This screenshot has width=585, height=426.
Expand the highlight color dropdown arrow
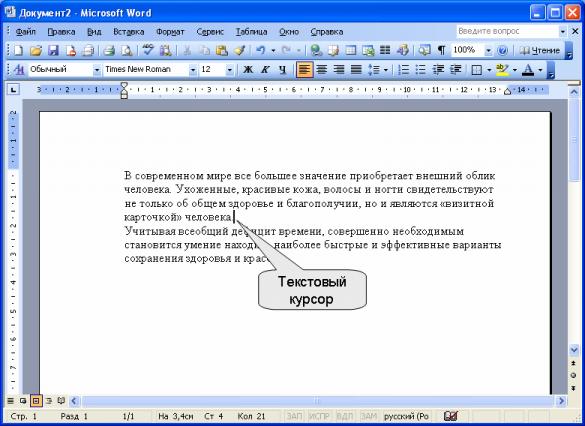514,70
